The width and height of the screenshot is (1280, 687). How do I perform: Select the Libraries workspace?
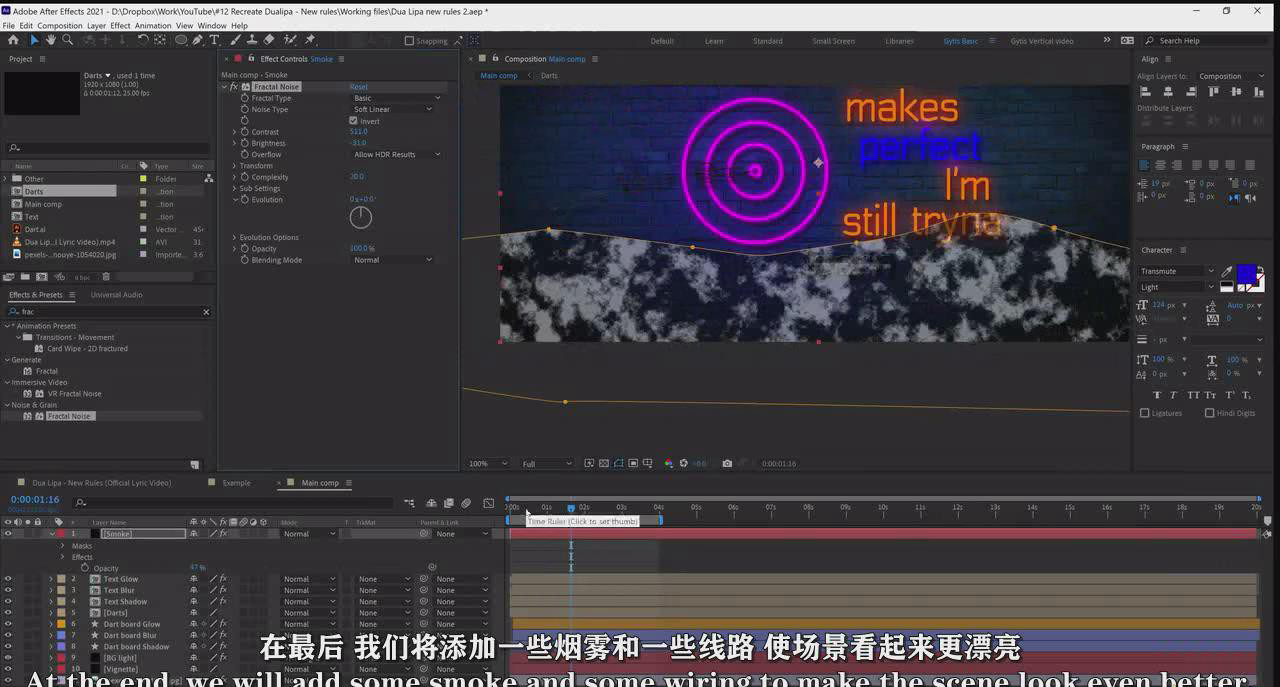click(899, 41)
